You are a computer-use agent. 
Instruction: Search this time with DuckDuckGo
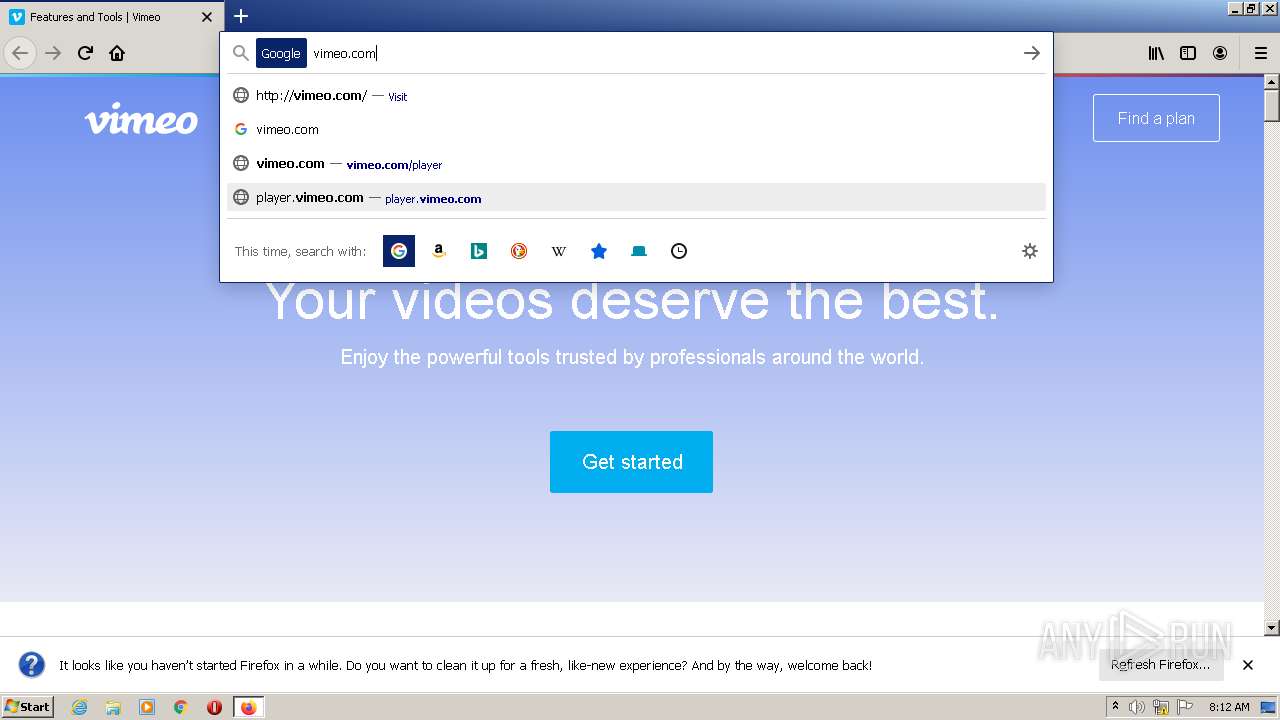519,251
